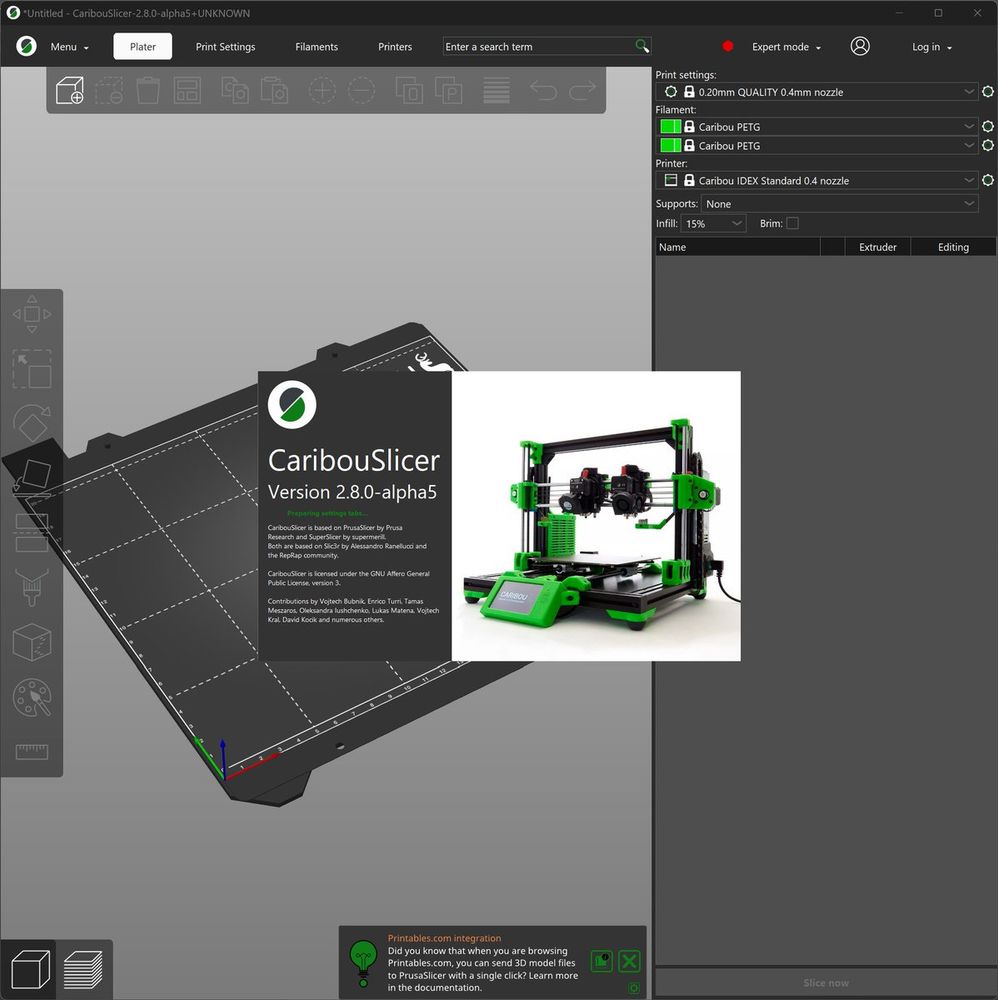Select the Paint-on supports brush tool

coord(31,587)
